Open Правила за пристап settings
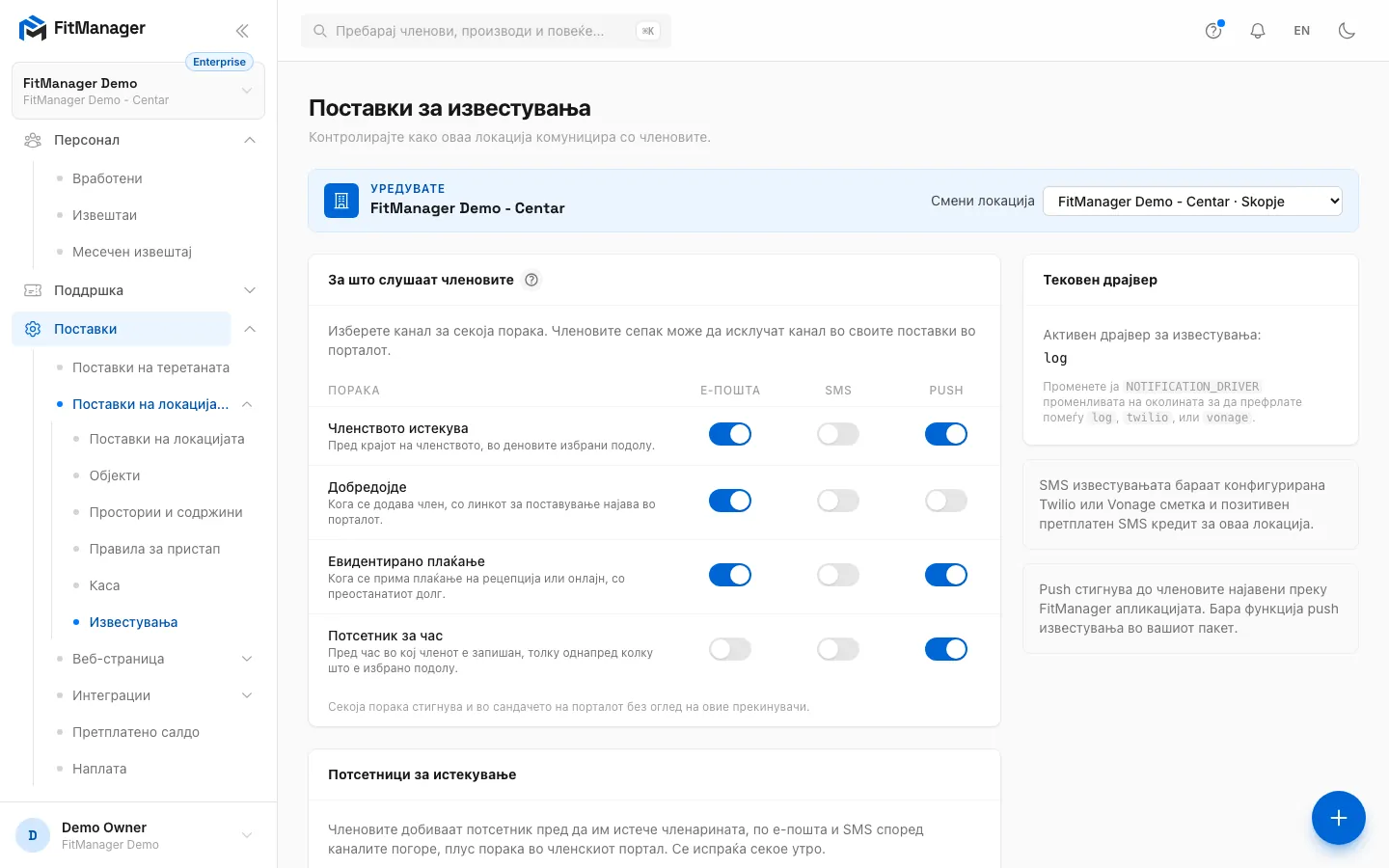 pyautogui.click(x=154, y=549)
